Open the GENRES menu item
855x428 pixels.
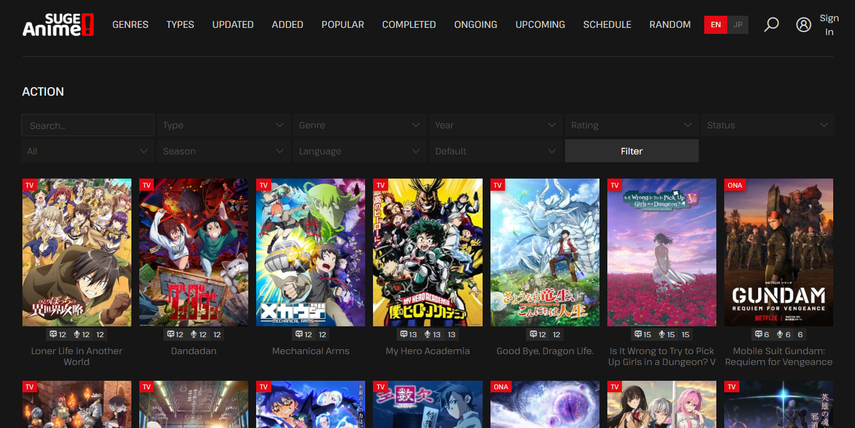click(x=130, y=24)
